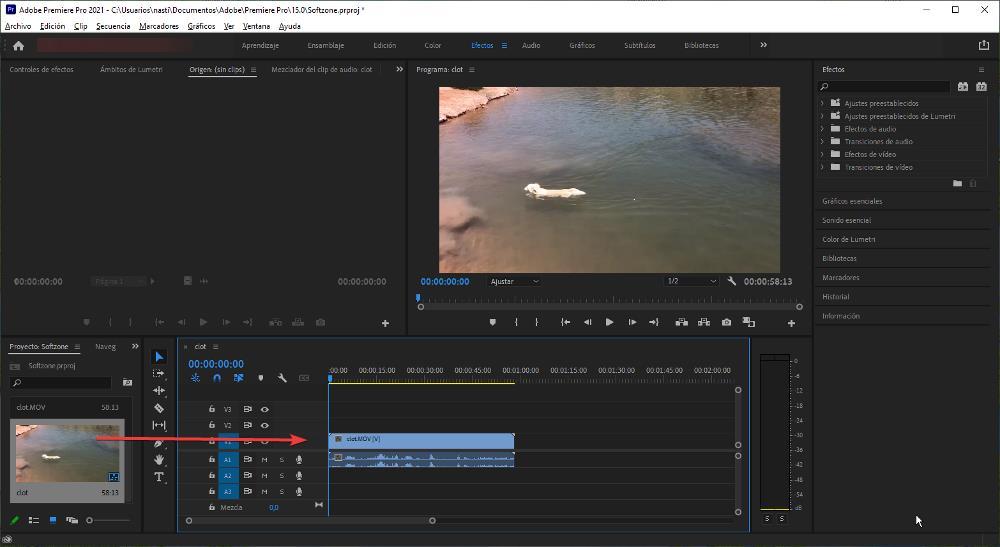This screenshot has width=1000, height=547.
Task: Open the Source monitor button editor plus
Action: [x=385, y=323]
